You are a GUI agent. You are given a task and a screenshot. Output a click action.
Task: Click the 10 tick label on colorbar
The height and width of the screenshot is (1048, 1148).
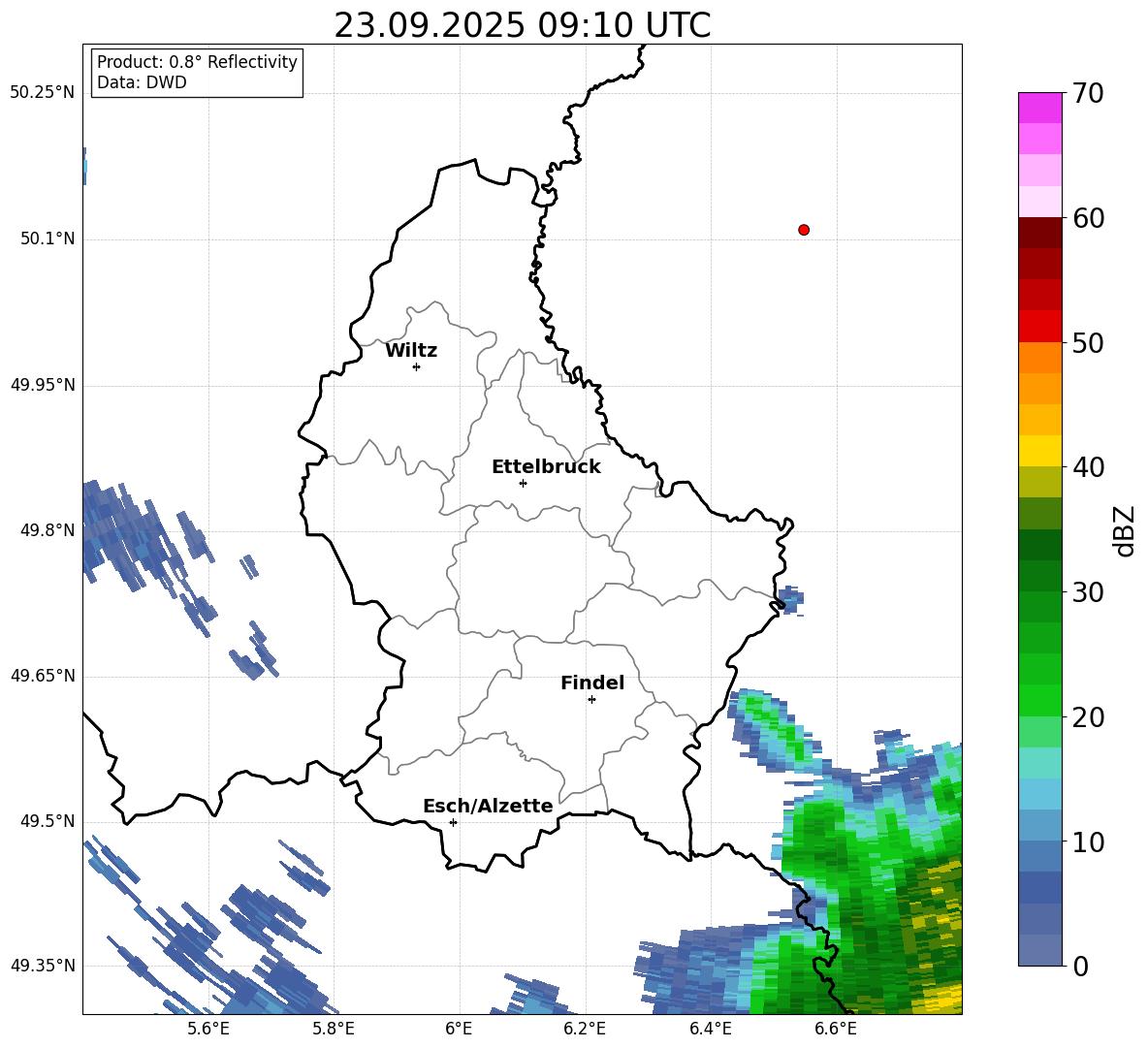(1087, 842)
